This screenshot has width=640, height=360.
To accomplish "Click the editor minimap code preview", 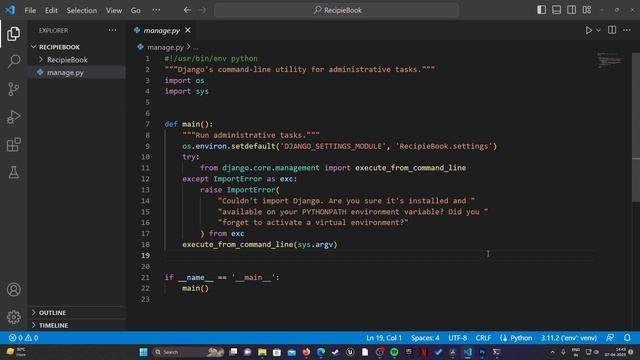I will (x=610, y=60).
